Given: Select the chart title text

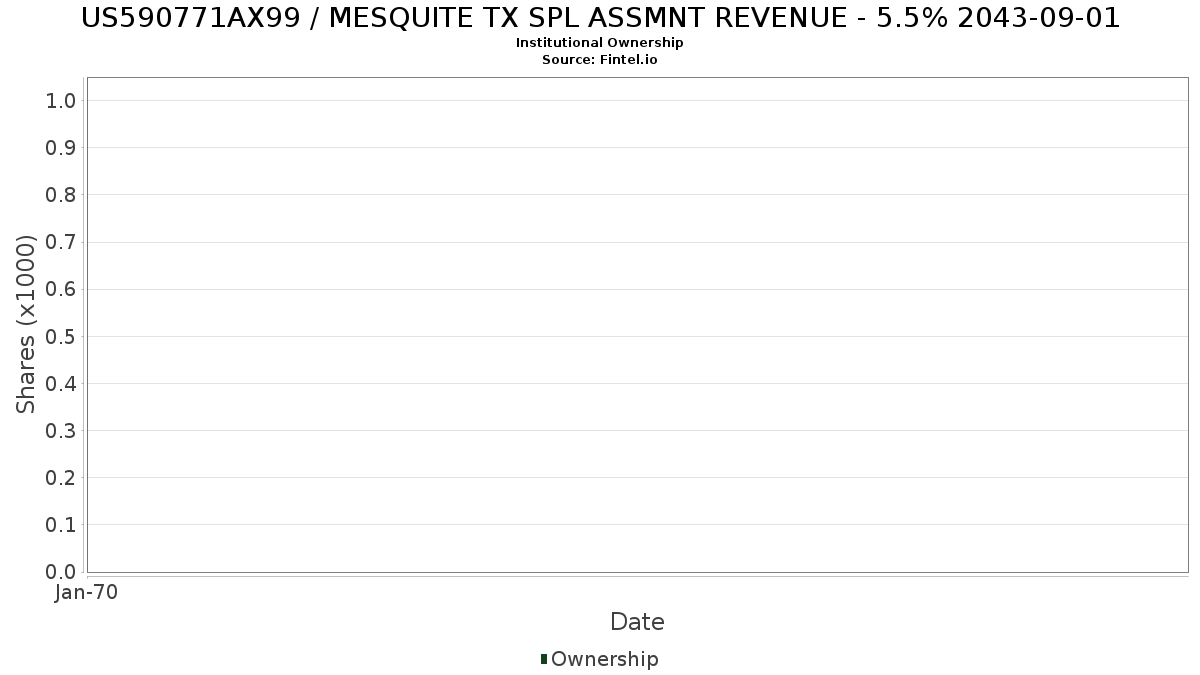Looking at the screenshot, I should click(x=600, y=17).
